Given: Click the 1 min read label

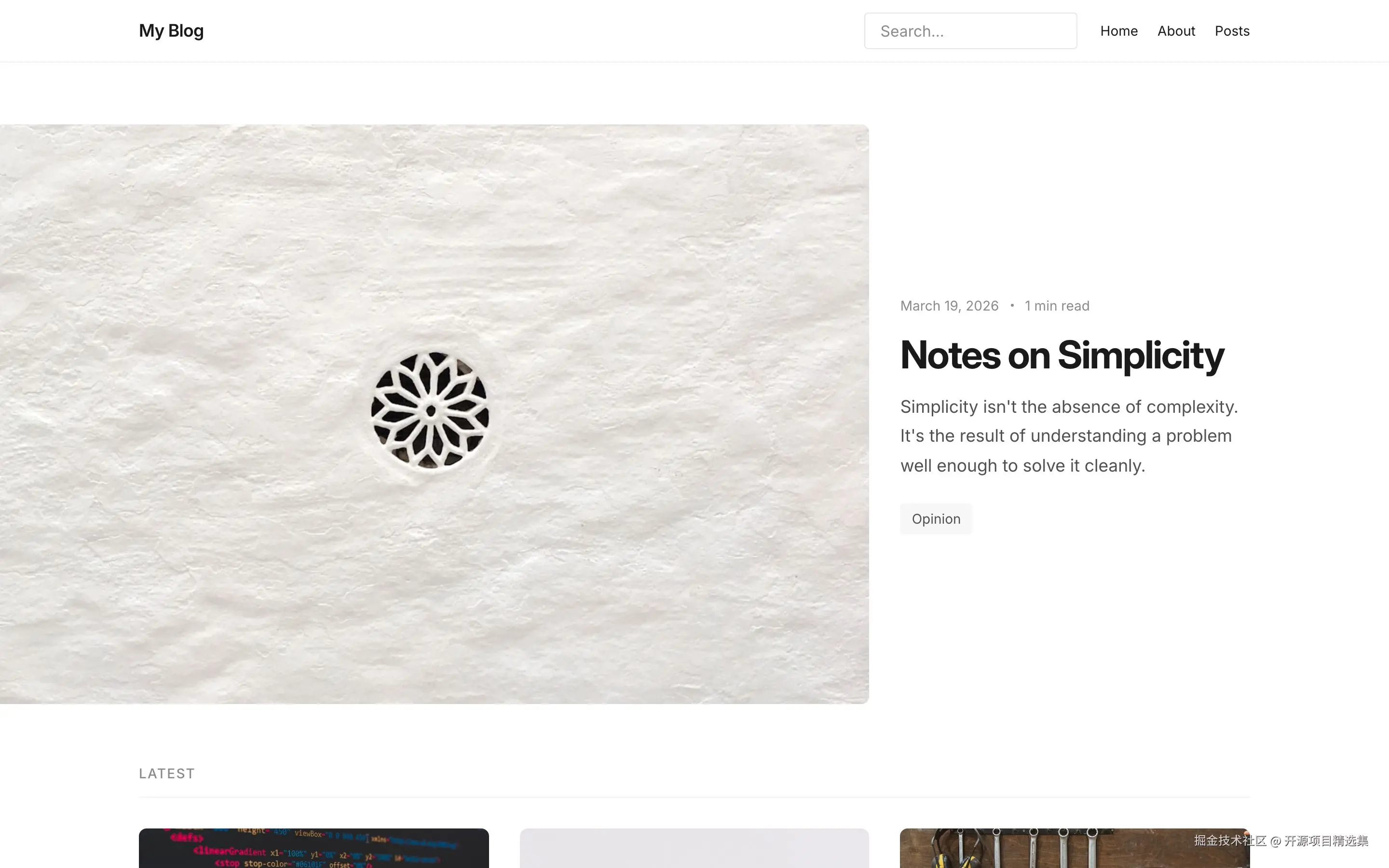Looking at the screenshot, I should click(x=1057, y=306).
